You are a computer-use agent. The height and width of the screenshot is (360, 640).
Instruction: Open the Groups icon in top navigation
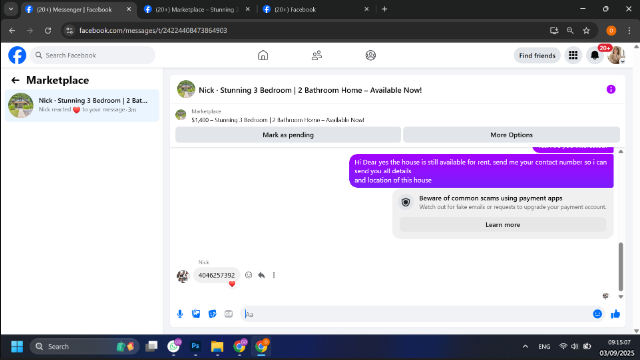click(x=371, y=55)
